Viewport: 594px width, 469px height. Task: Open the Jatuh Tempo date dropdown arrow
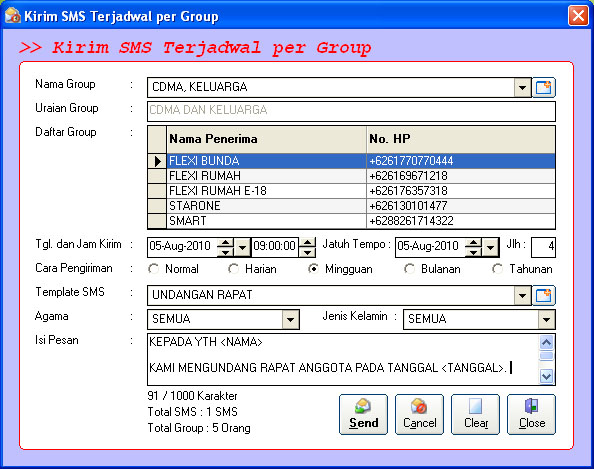pos(491,248)
